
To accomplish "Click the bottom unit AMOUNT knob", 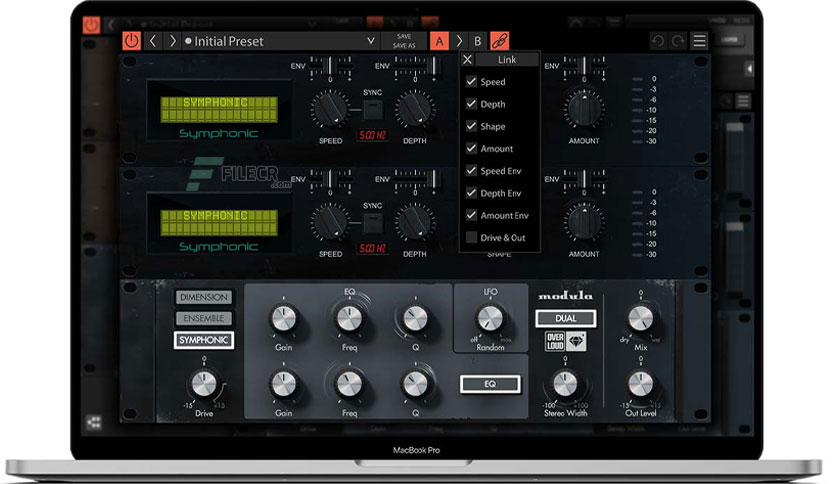I will click(584, 222).
